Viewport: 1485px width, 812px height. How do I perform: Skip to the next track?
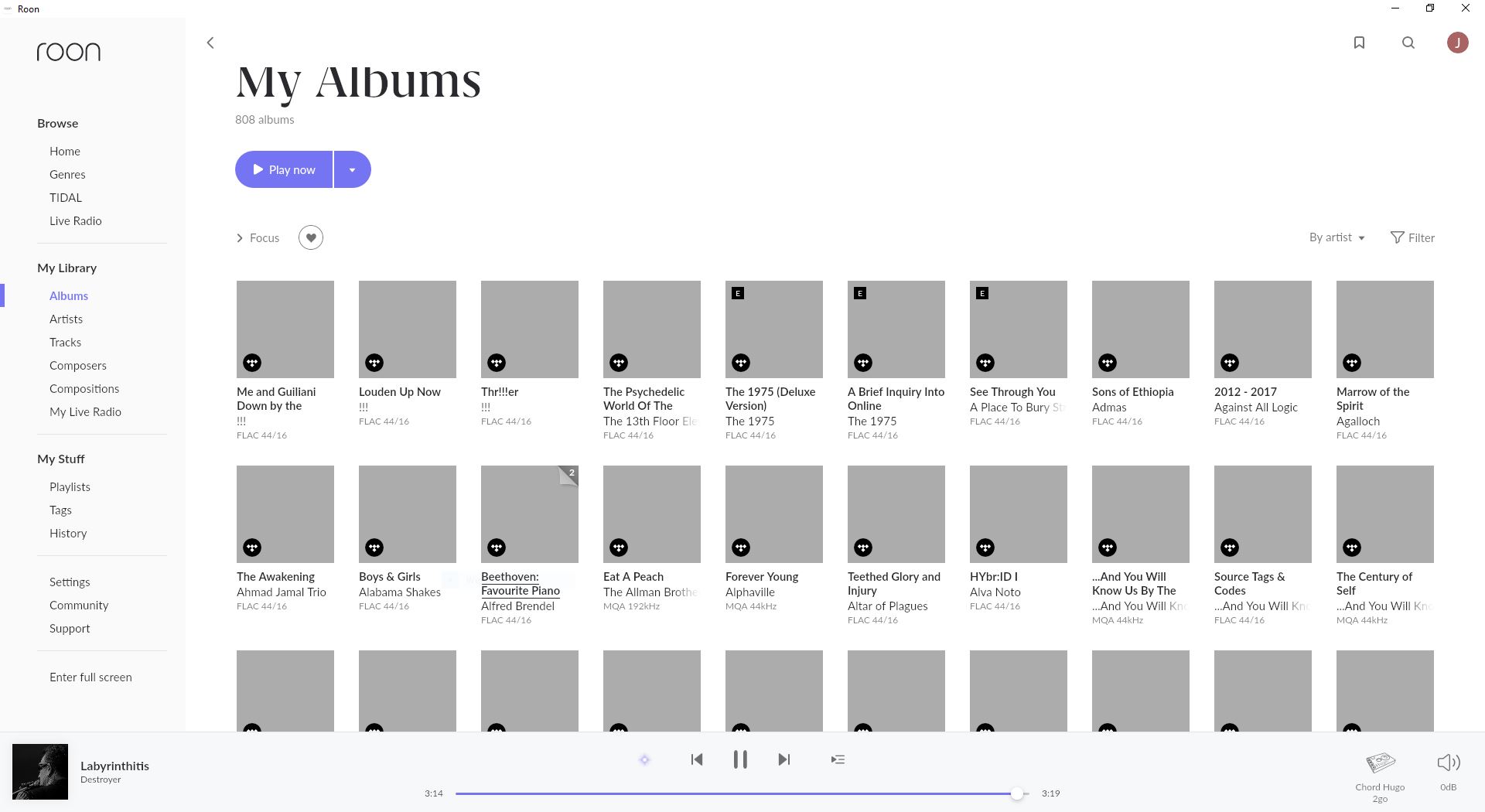pos(783,759)
